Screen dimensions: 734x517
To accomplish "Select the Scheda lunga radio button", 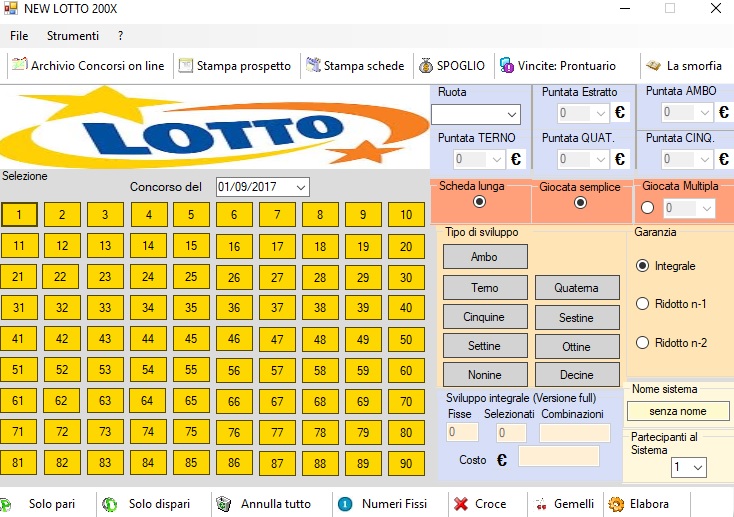I will coord(479,202).
